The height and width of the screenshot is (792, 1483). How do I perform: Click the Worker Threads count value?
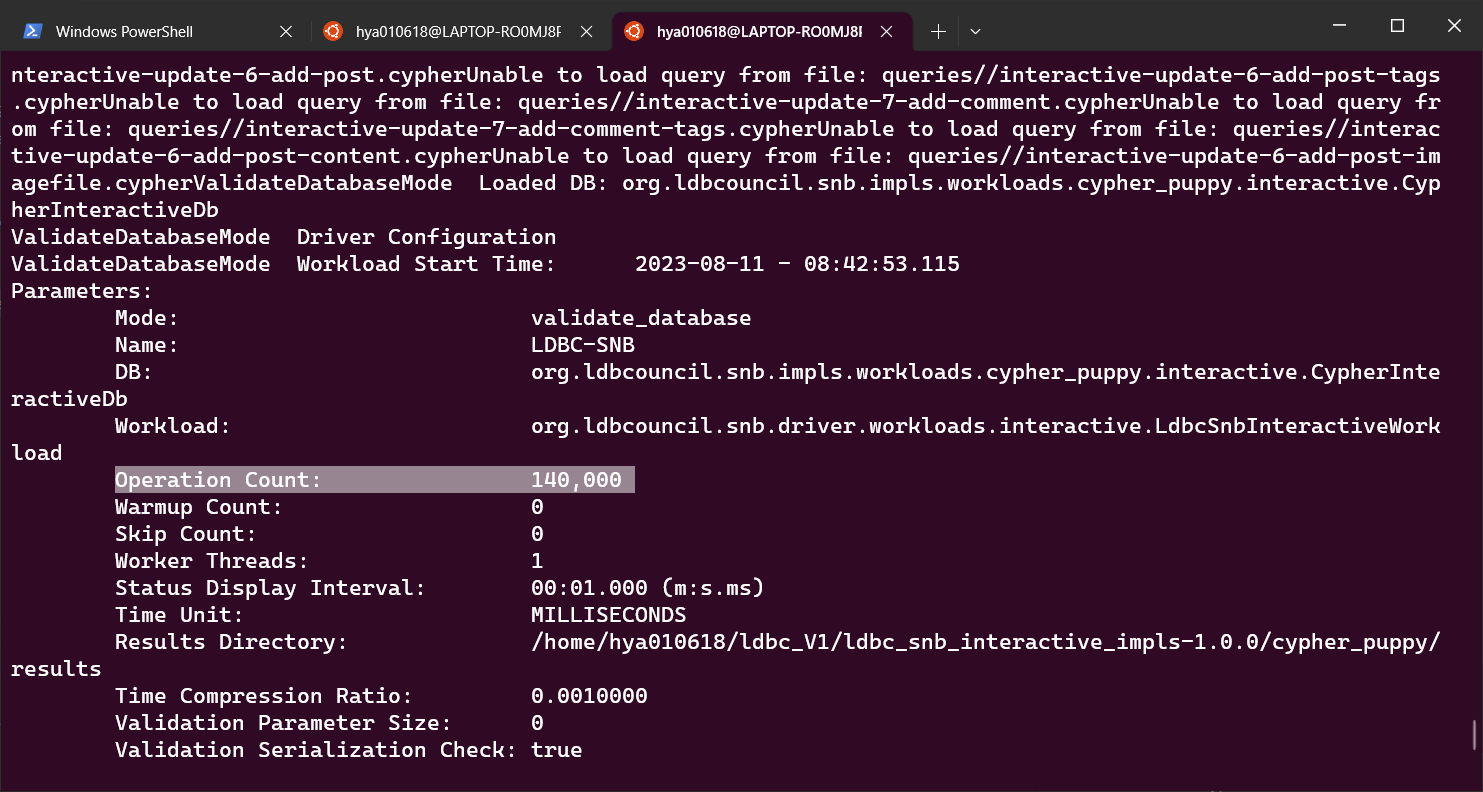pyautogui.click(x=537, y=560)
